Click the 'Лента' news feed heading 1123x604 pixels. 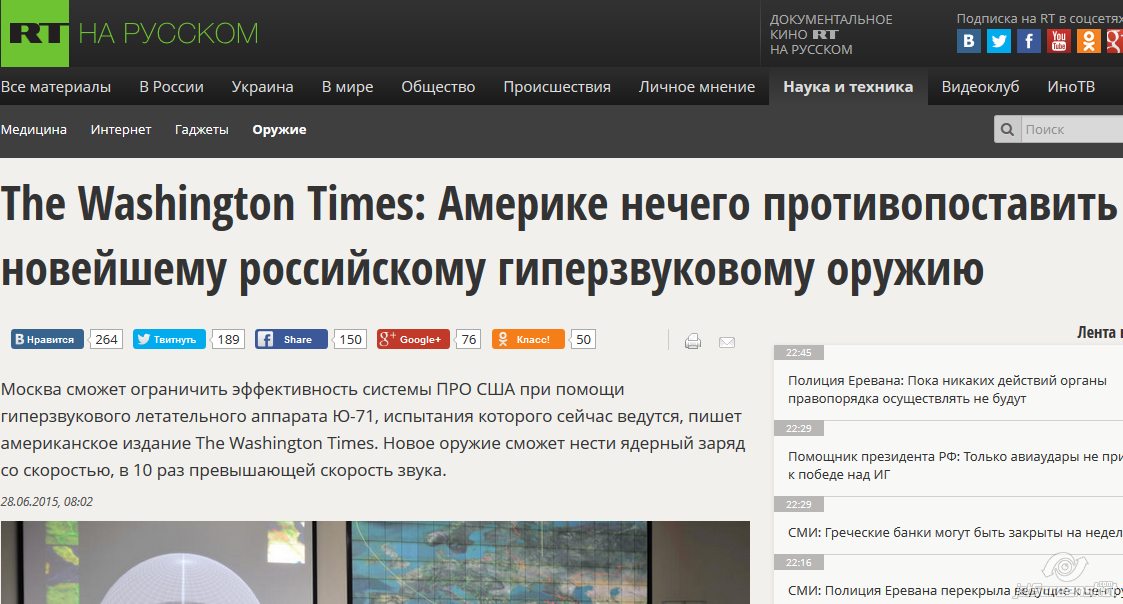pos(1099,332)
